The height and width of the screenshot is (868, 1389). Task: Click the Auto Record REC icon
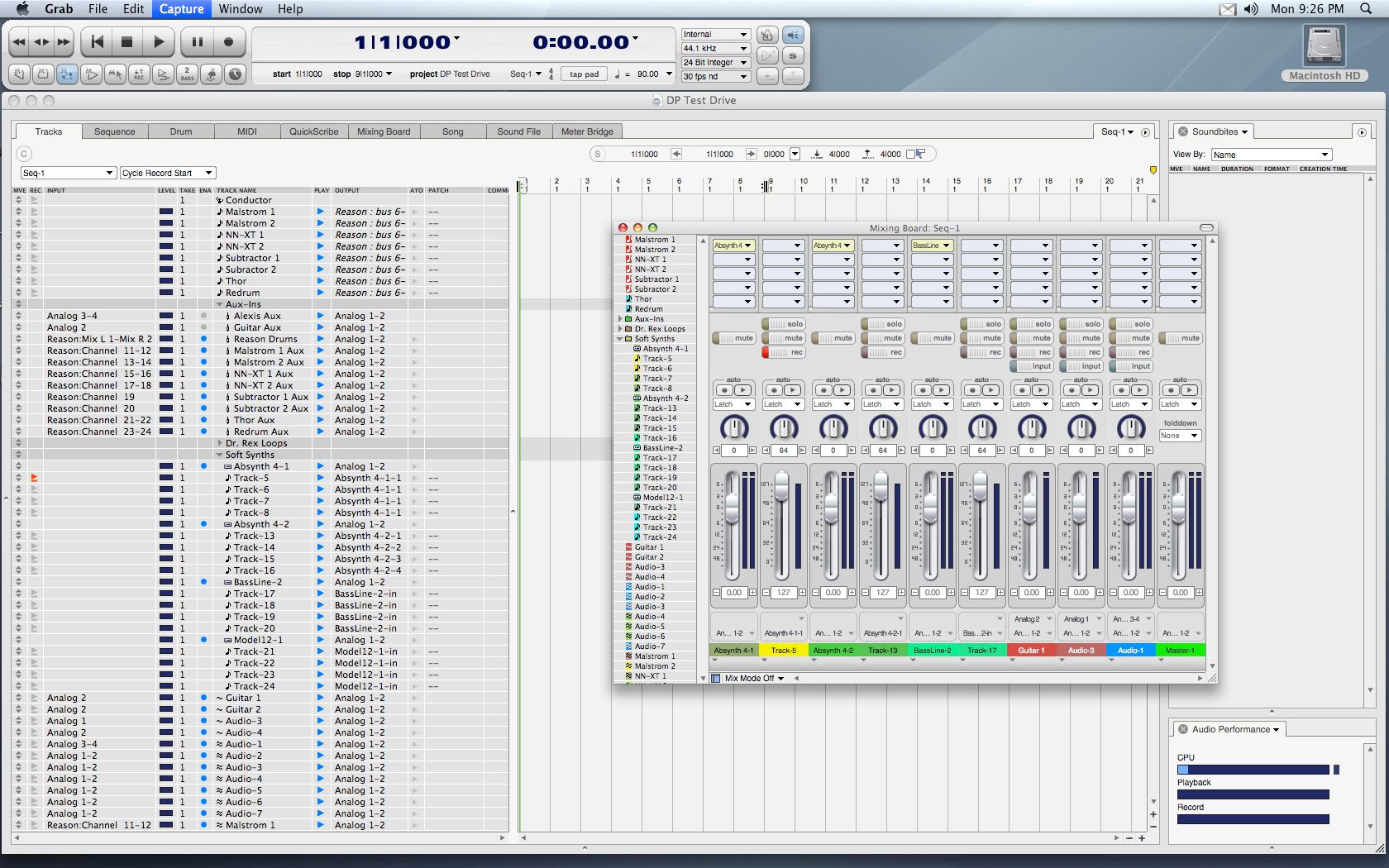point(139,74)
